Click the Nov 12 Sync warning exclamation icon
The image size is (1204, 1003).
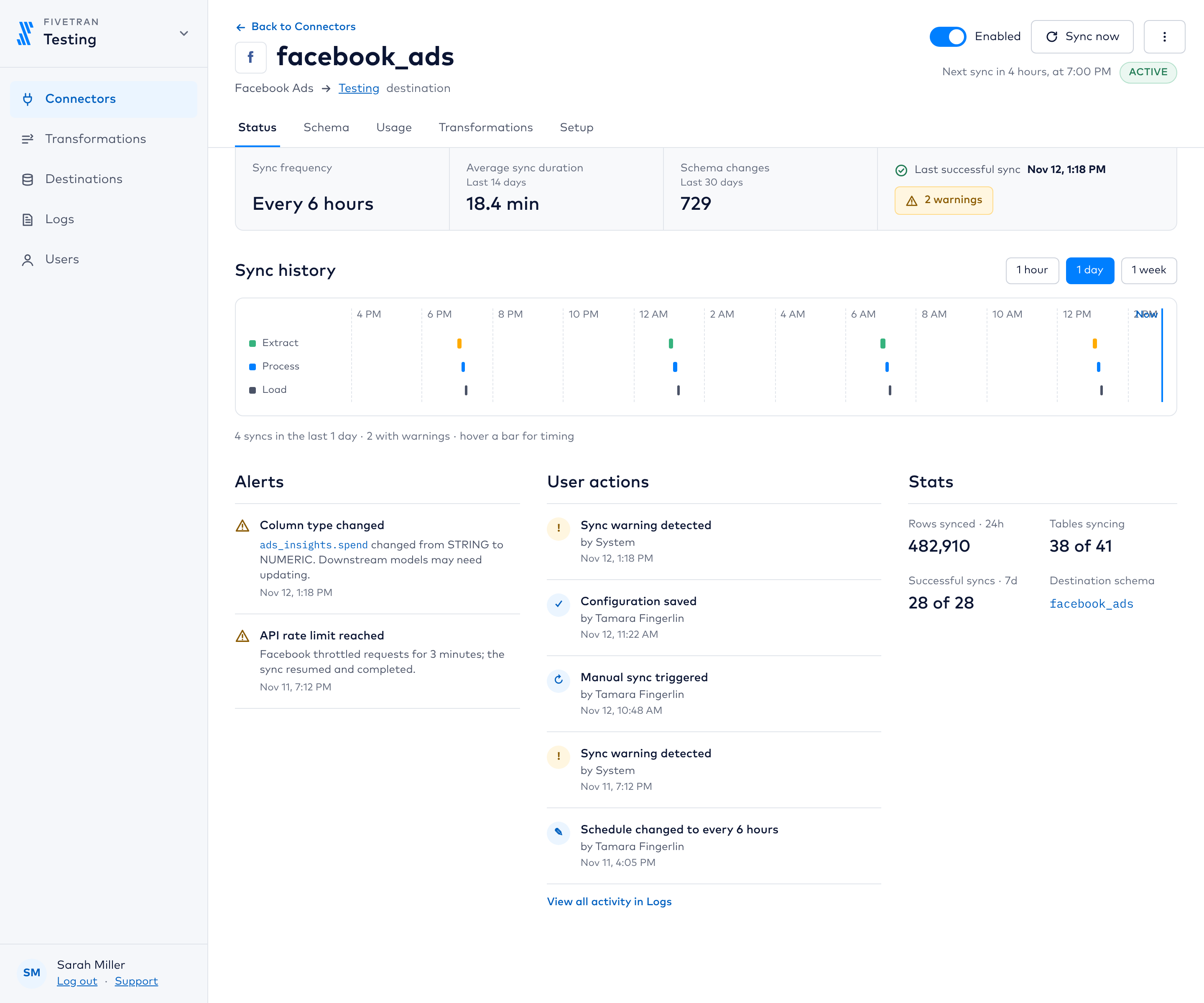click(559, 528)
